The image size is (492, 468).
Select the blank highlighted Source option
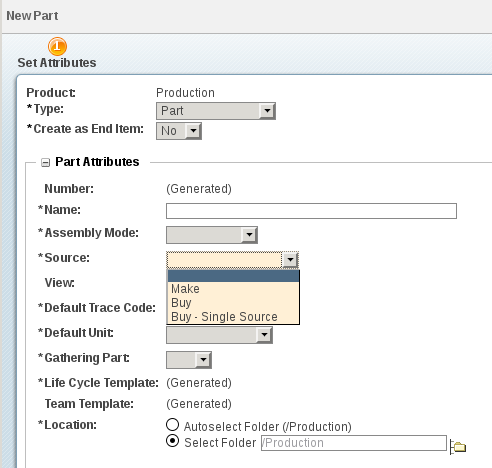[233, 276]
